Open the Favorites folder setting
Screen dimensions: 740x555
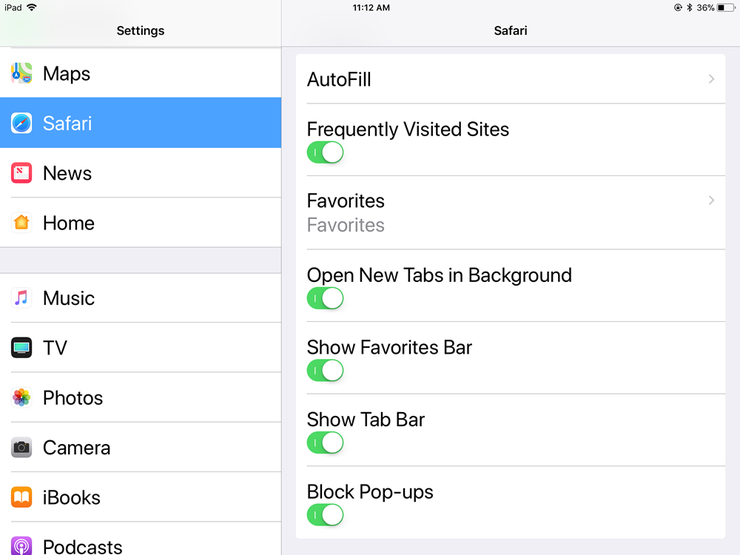[511, 213]
